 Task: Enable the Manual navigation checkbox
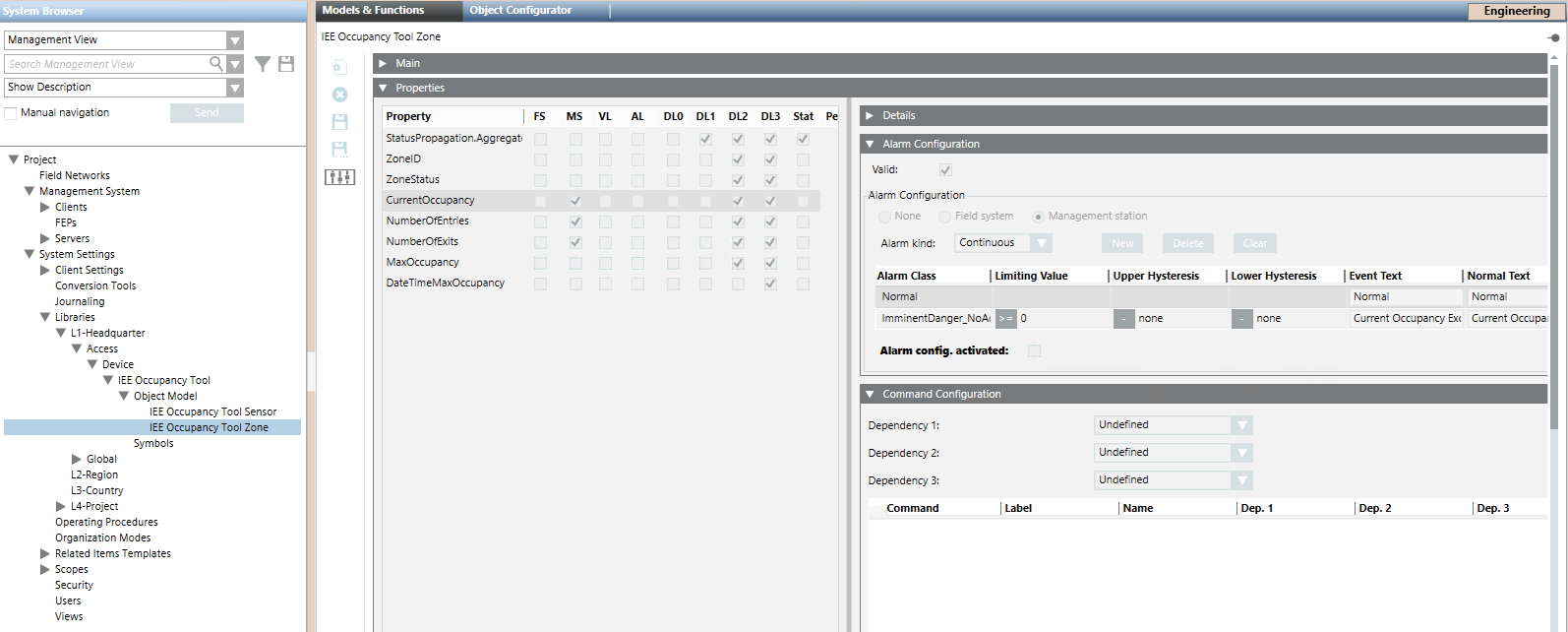[11, 113]
